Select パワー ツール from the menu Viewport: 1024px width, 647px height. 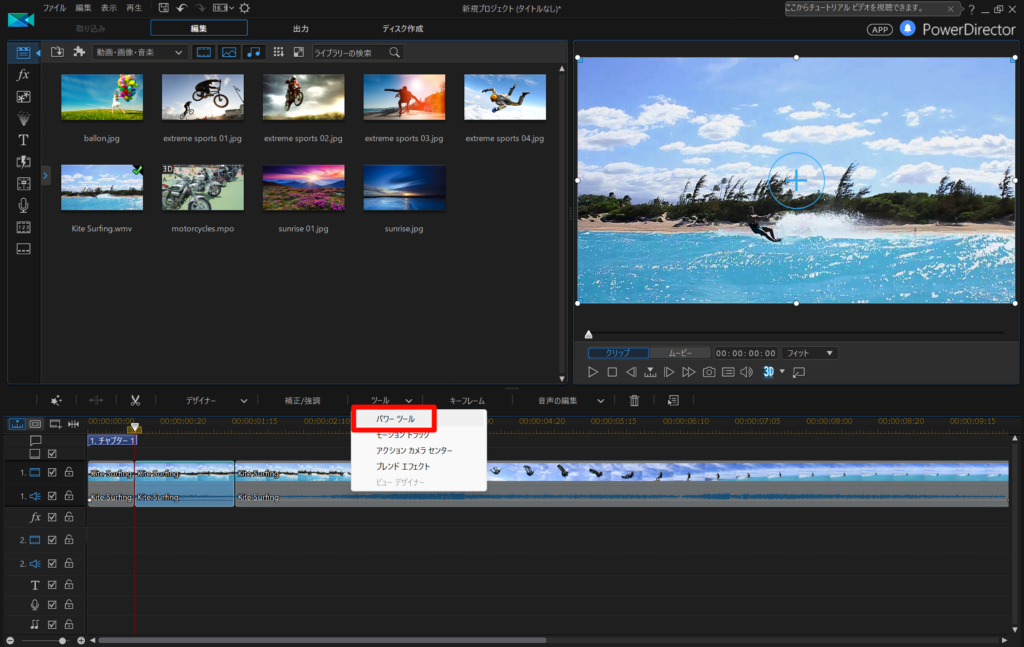(394, 419)
